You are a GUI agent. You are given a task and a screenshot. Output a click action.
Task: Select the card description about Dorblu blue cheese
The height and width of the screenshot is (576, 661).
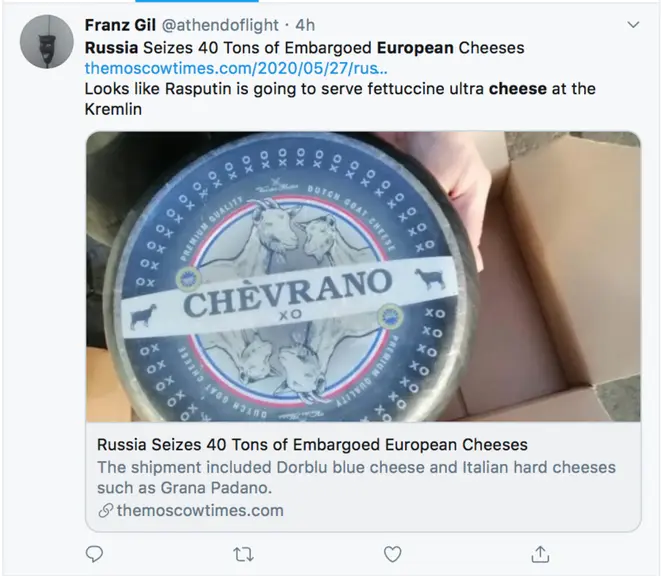click(356, 477)
